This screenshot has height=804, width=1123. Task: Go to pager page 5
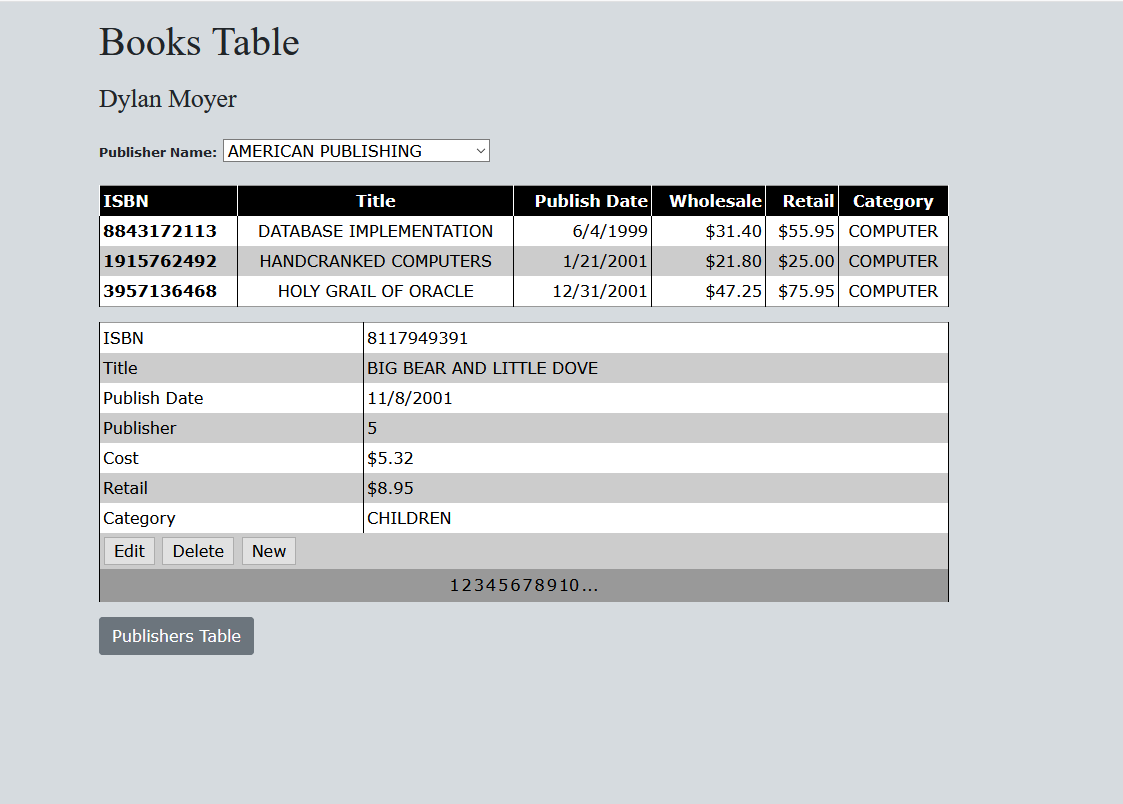click(505, 586)
